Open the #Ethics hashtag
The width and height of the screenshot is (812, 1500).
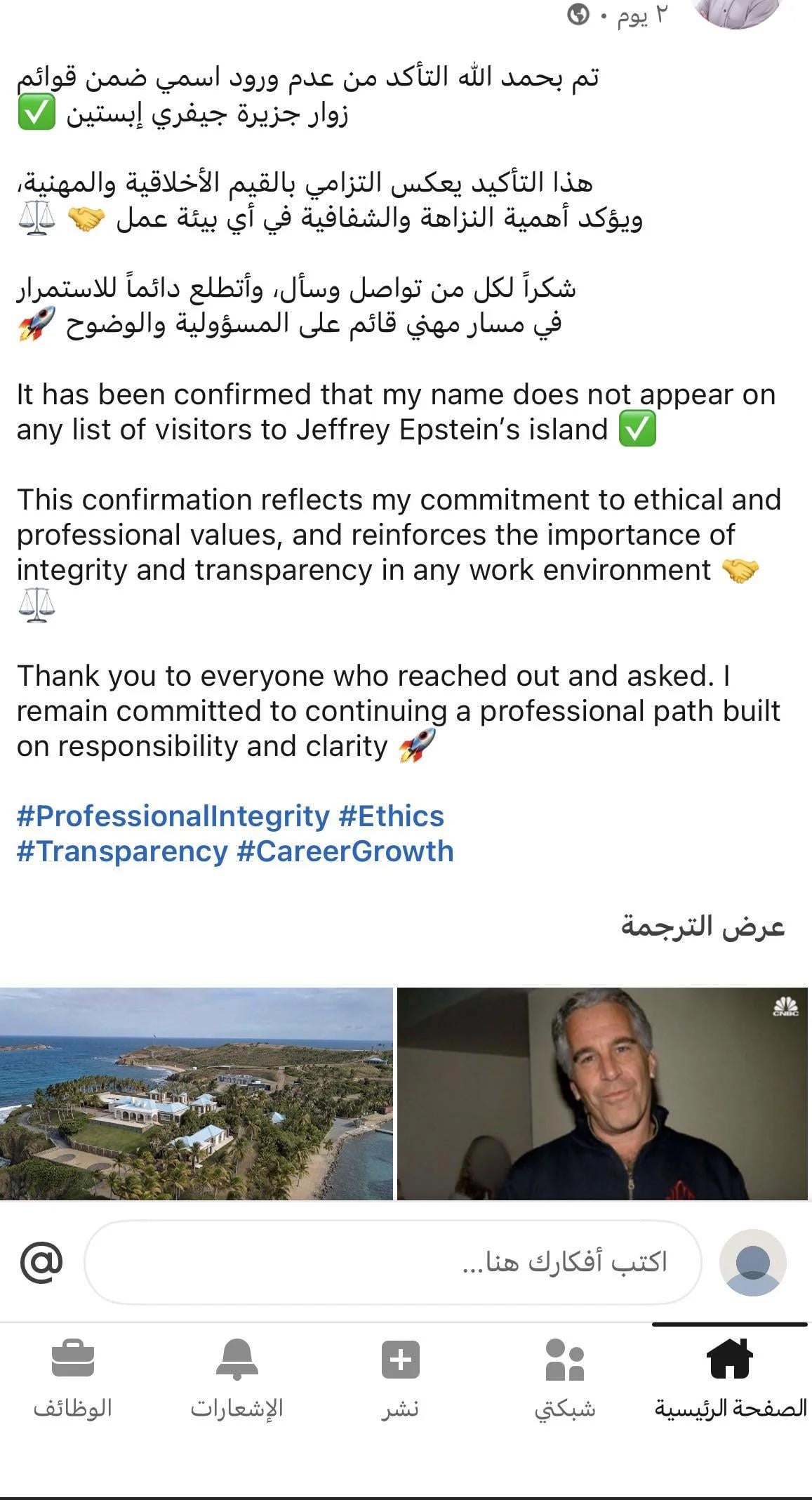(x=391, y=816)
